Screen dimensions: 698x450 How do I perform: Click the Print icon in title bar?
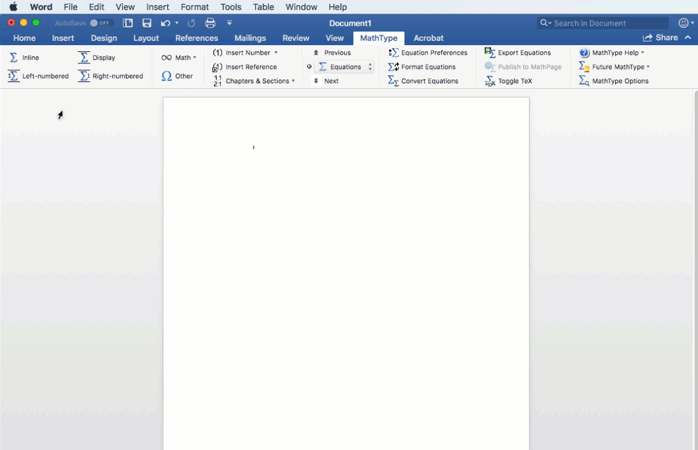click(210, 23)
